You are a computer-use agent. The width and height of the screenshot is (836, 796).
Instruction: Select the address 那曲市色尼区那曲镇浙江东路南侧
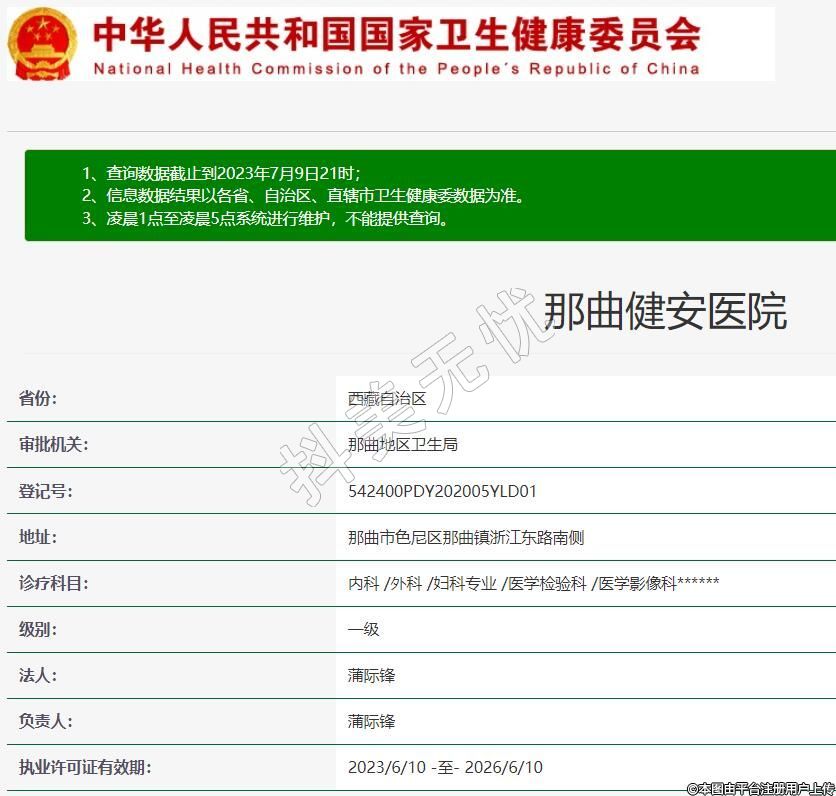(x=466, y=537)
